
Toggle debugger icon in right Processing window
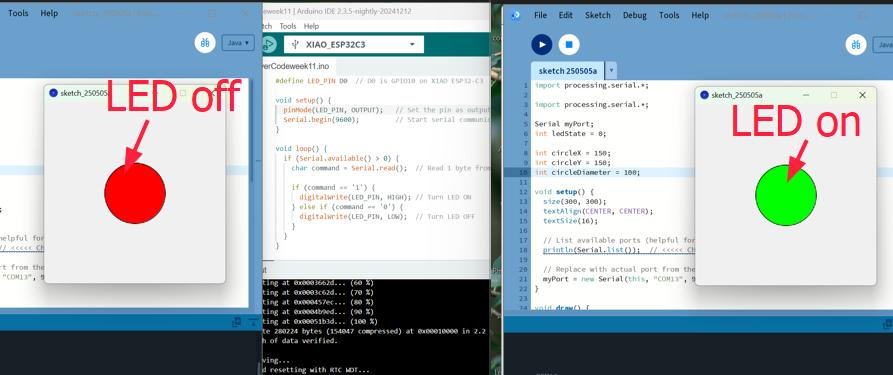click(x=855, y=44)
